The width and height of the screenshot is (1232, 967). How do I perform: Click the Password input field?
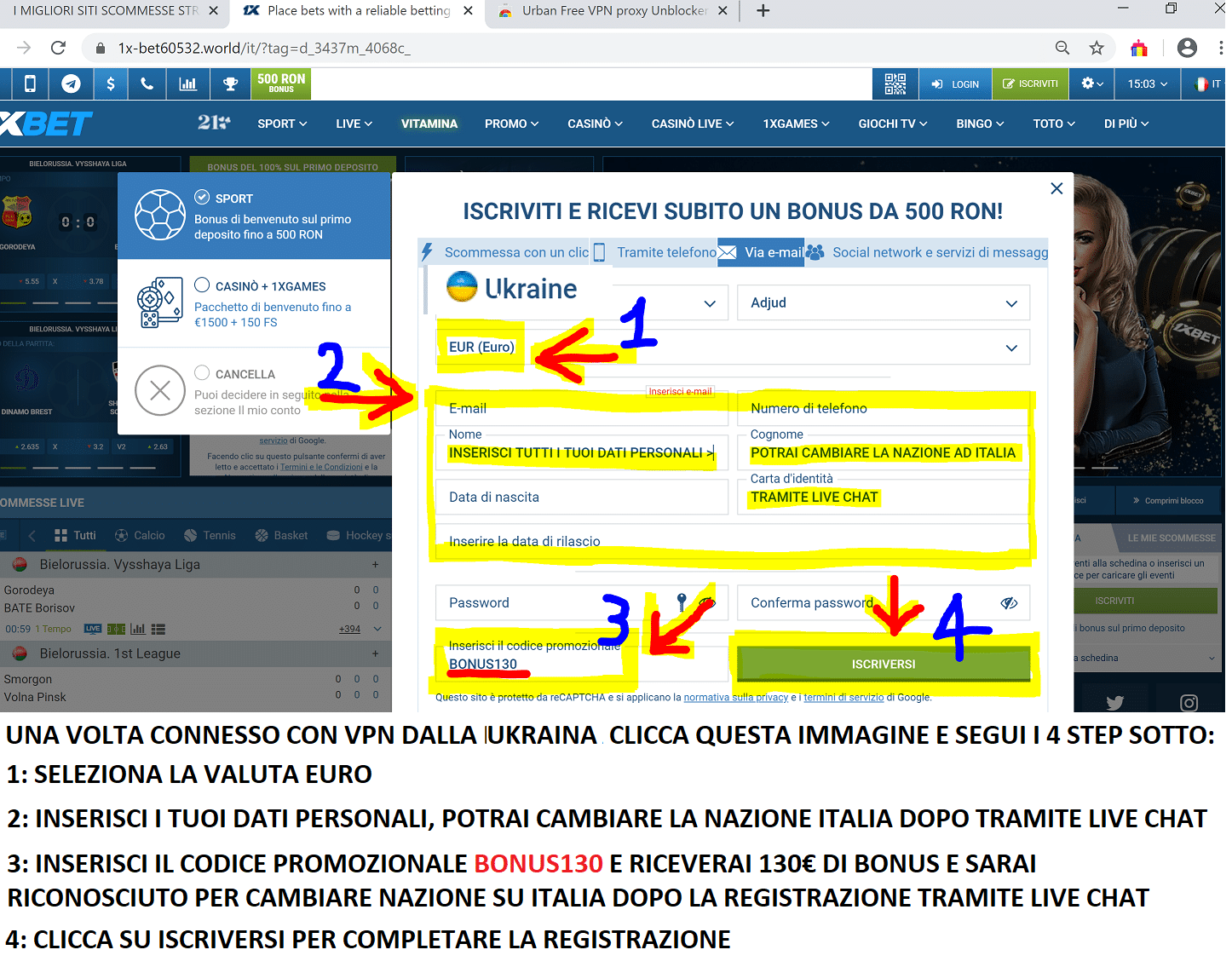click(x=582, y=602)
